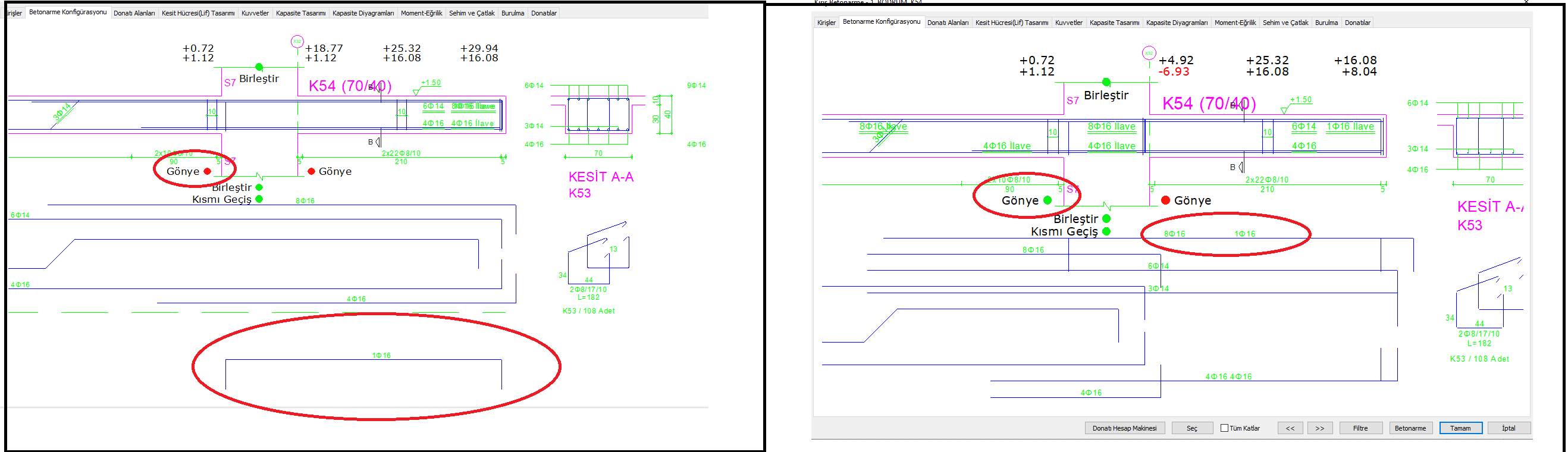Screen dimensions: 1568x452
Task: Open Donatı Hesap Makinesi calculator
Action: (x=1124, y=428)
